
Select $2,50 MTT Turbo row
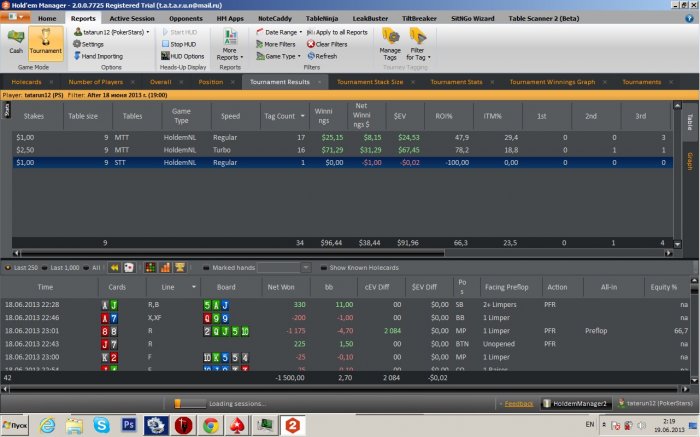click(x=342, y=150)
